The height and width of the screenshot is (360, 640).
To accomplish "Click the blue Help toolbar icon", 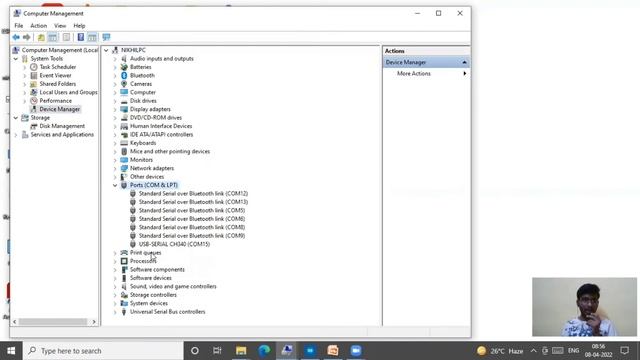I will [x=81, y=37].
